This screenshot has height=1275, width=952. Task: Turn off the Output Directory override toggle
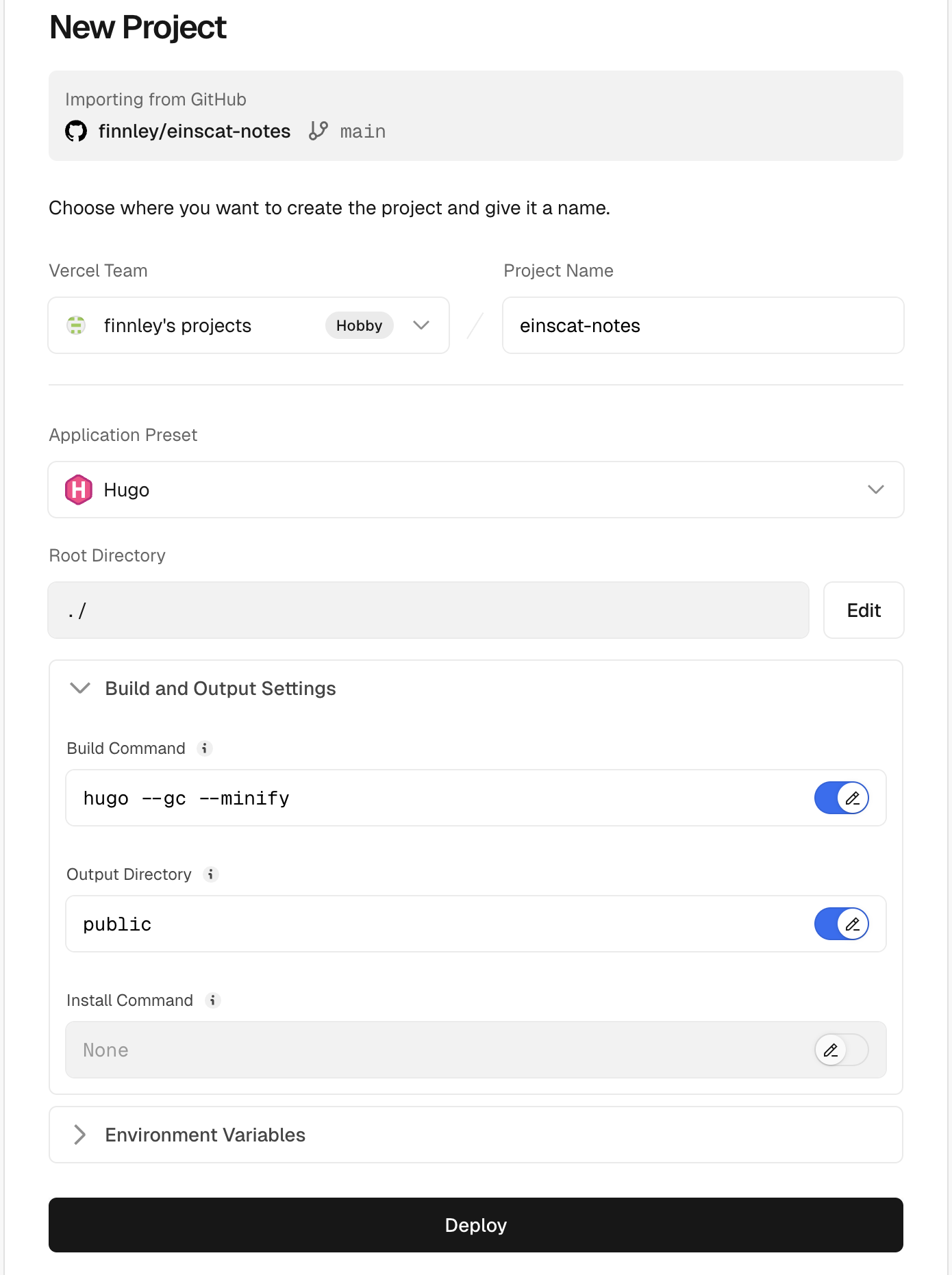click(x=841, y=924)
